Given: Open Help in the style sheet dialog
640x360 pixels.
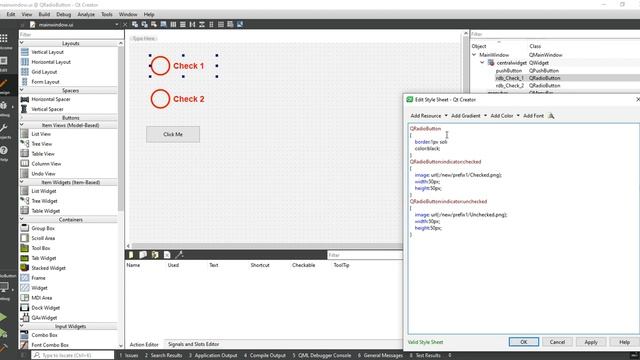Looking at the screenshot, I should pos(624,342).
